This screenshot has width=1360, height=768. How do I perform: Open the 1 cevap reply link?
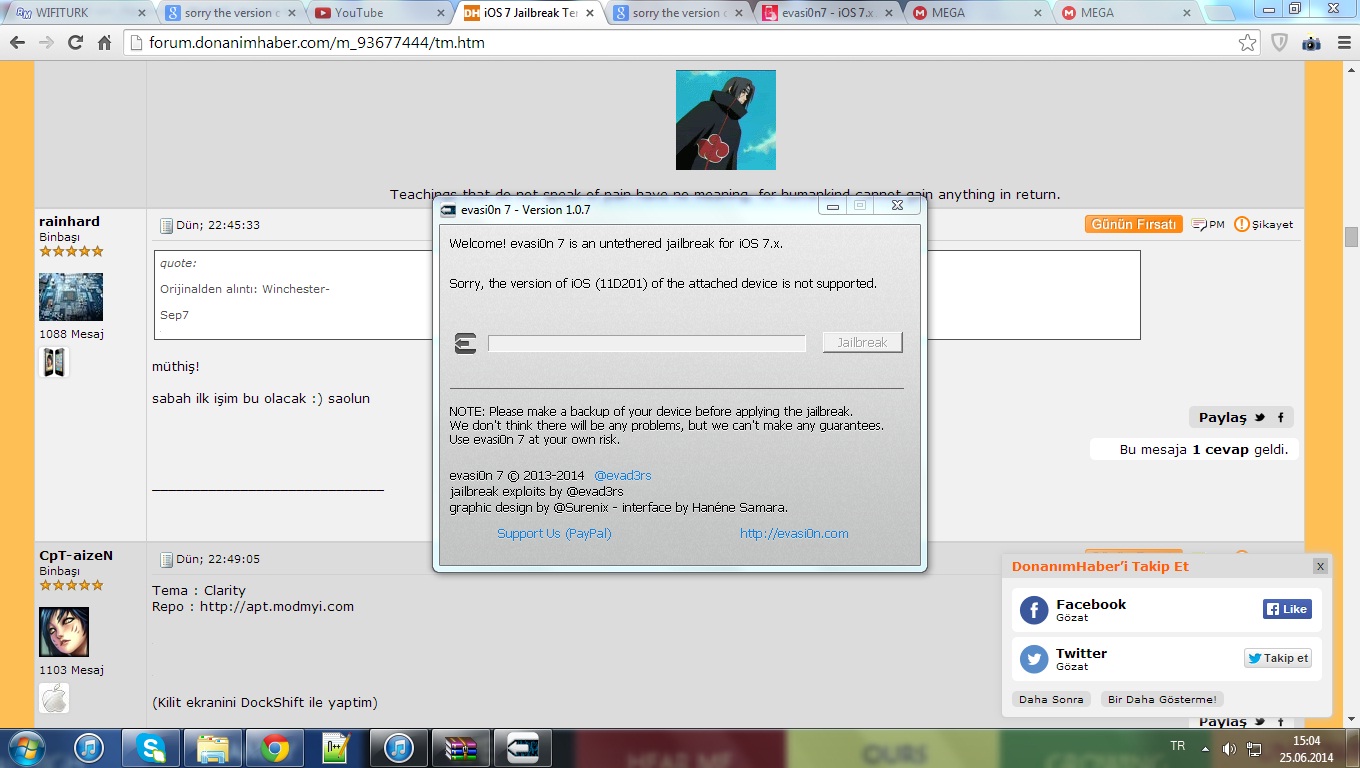(1220, 449)
